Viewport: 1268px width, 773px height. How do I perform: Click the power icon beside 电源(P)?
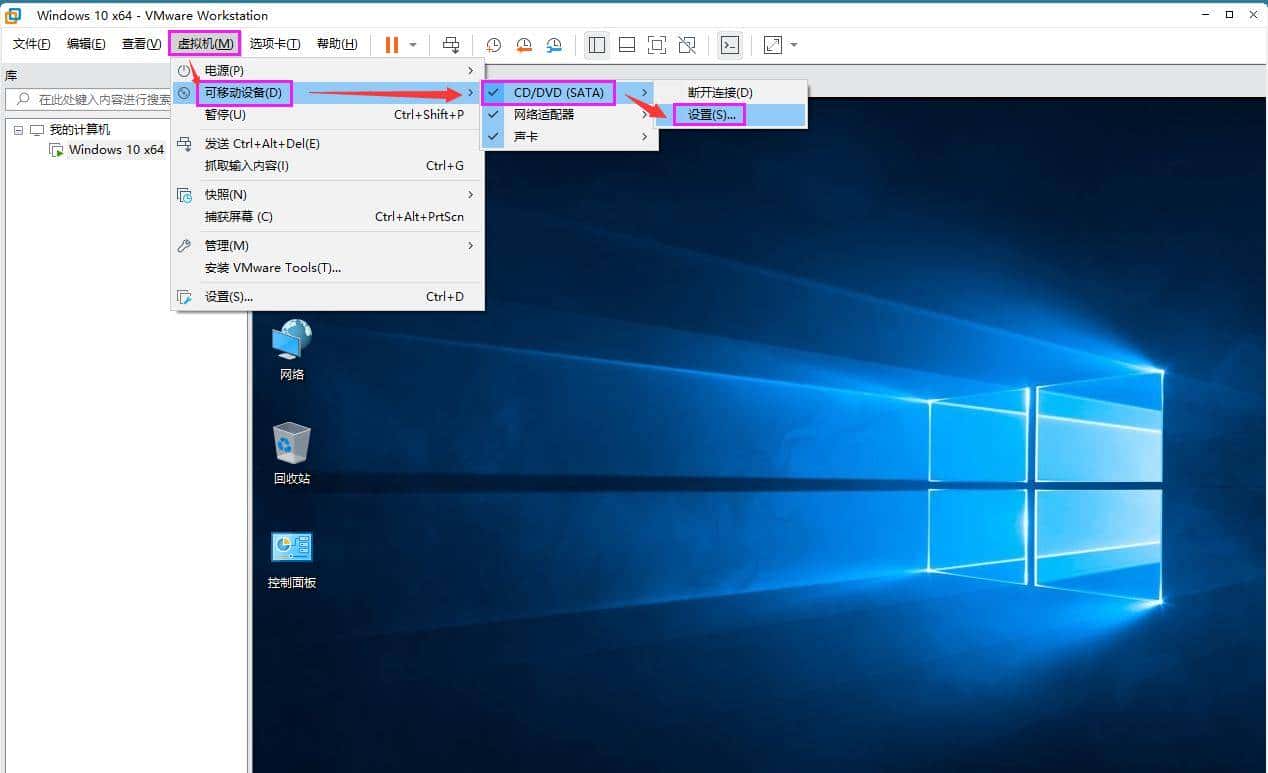pos(184,71)
